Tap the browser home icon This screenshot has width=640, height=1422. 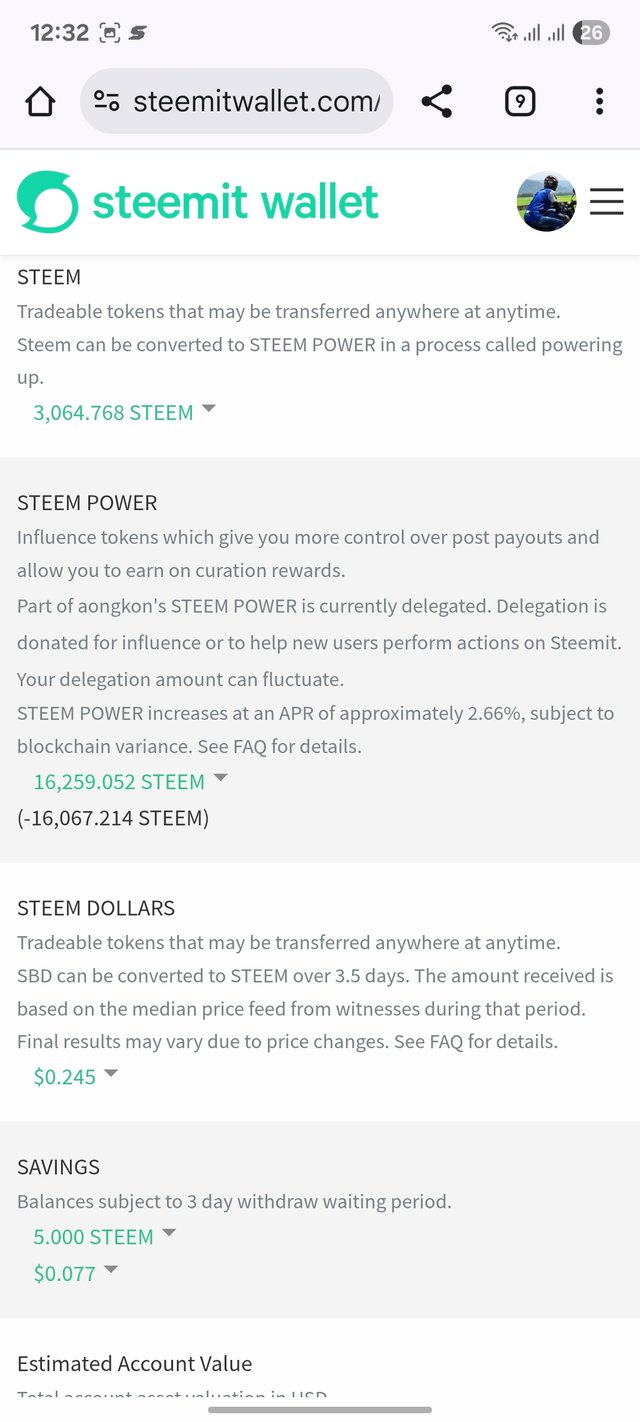click(x=40, y=101)
